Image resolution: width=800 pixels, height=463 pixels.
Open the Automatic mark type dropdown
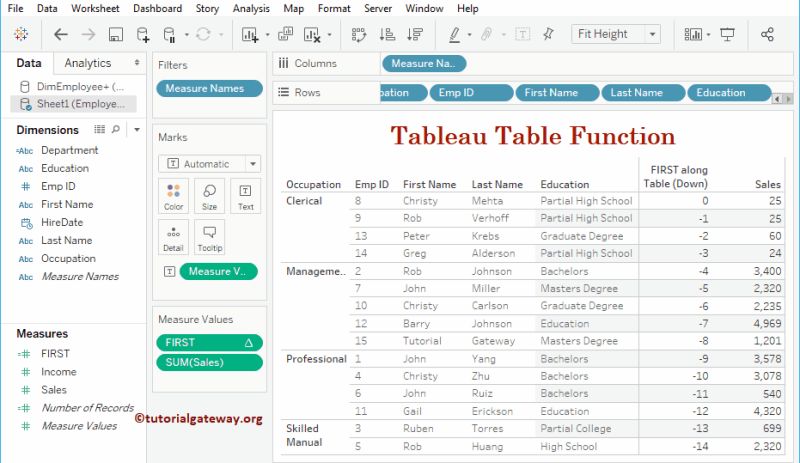[210, 164]
